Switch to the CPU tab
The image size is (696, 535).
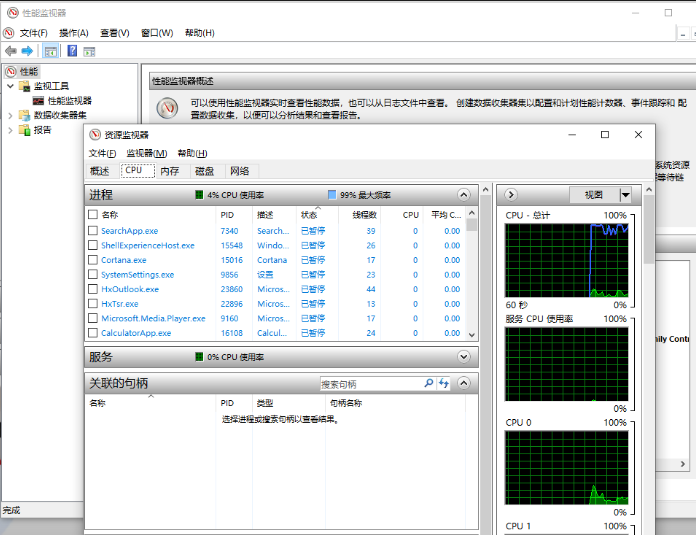[x=138, y=170]
